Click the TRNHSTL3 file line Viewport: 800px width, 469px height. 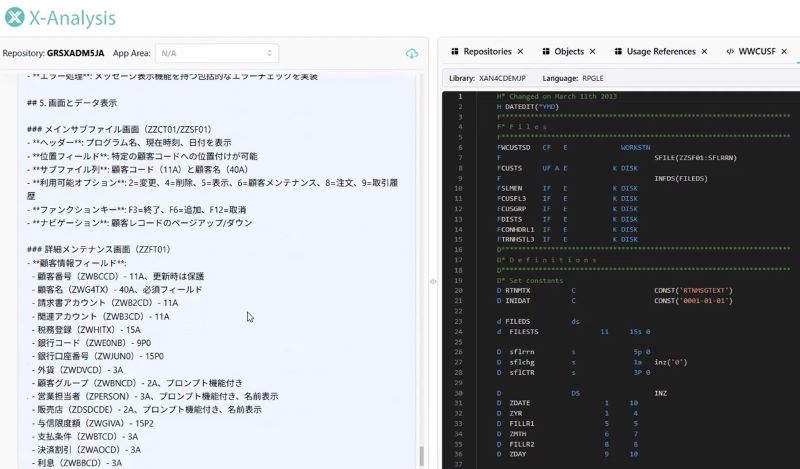[x=567, y=239]
